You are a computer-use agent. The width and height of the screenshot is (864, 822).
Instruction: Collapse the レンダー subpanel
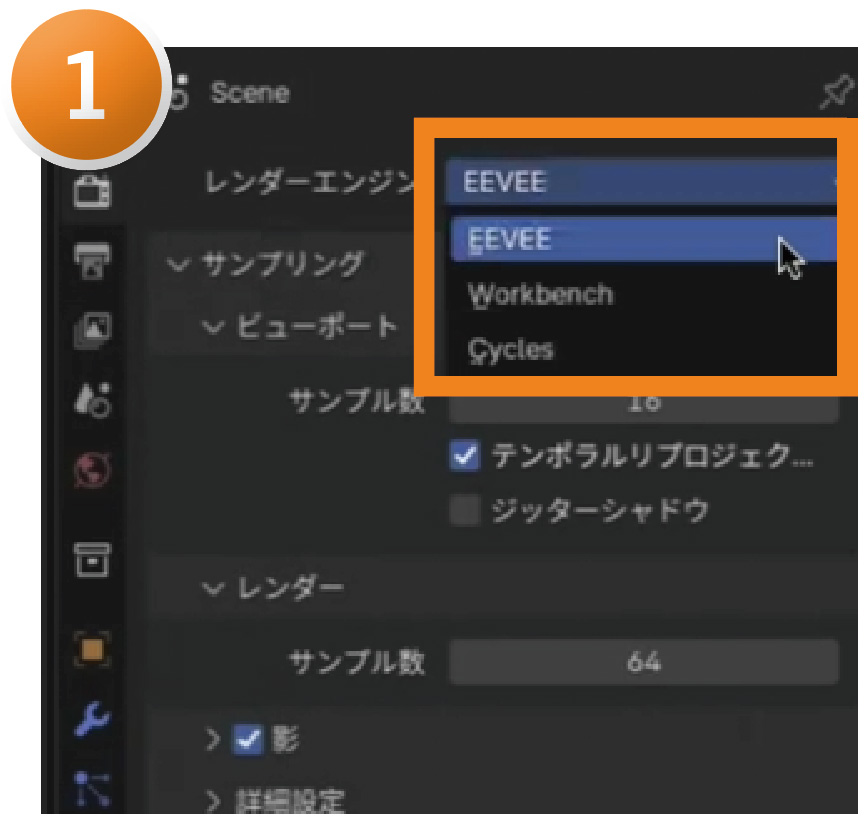(x=213, y=588)
